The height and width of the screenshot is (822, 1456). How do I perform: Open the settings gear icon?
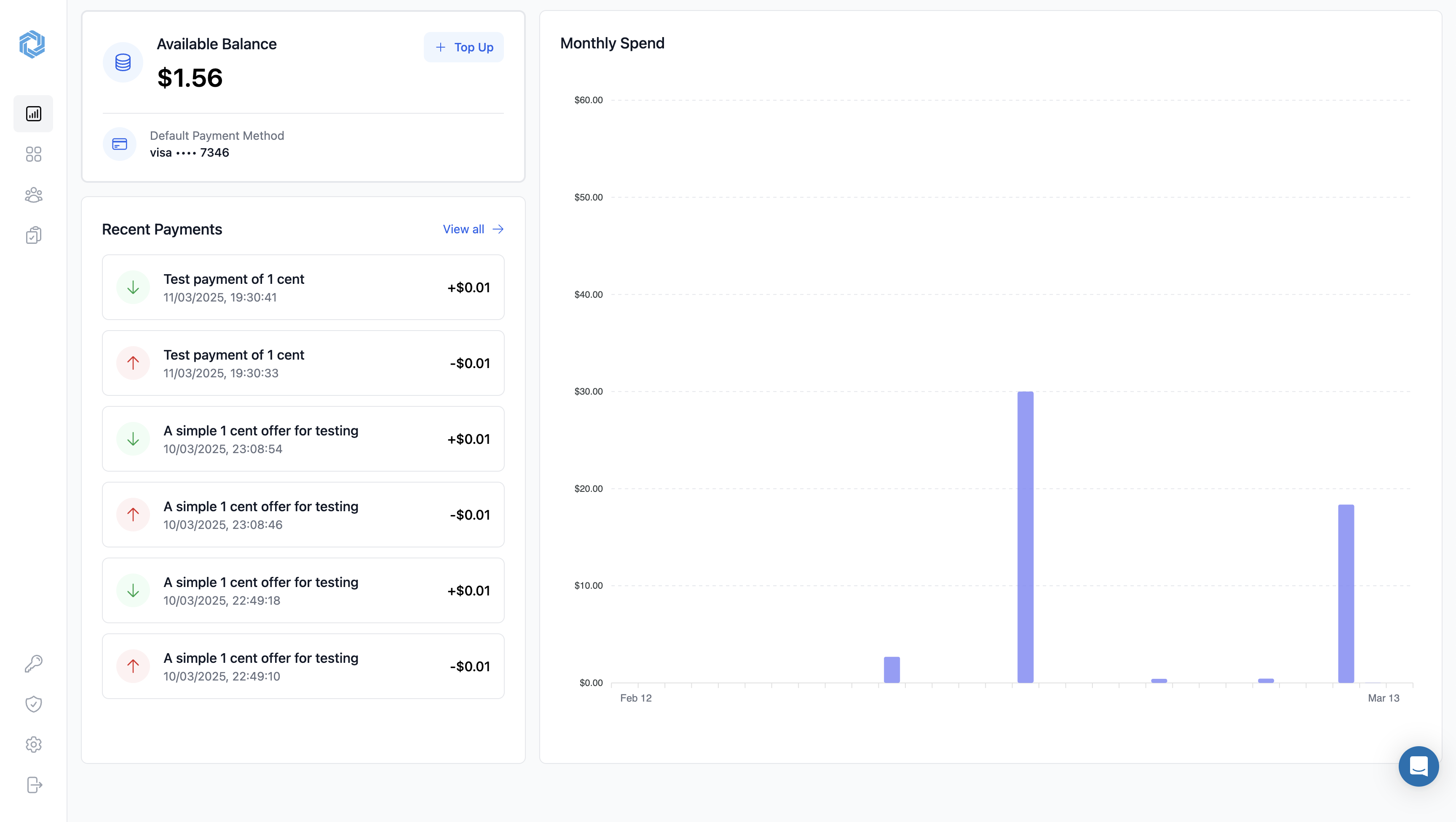pyautogui.click(x=33, y=745)
